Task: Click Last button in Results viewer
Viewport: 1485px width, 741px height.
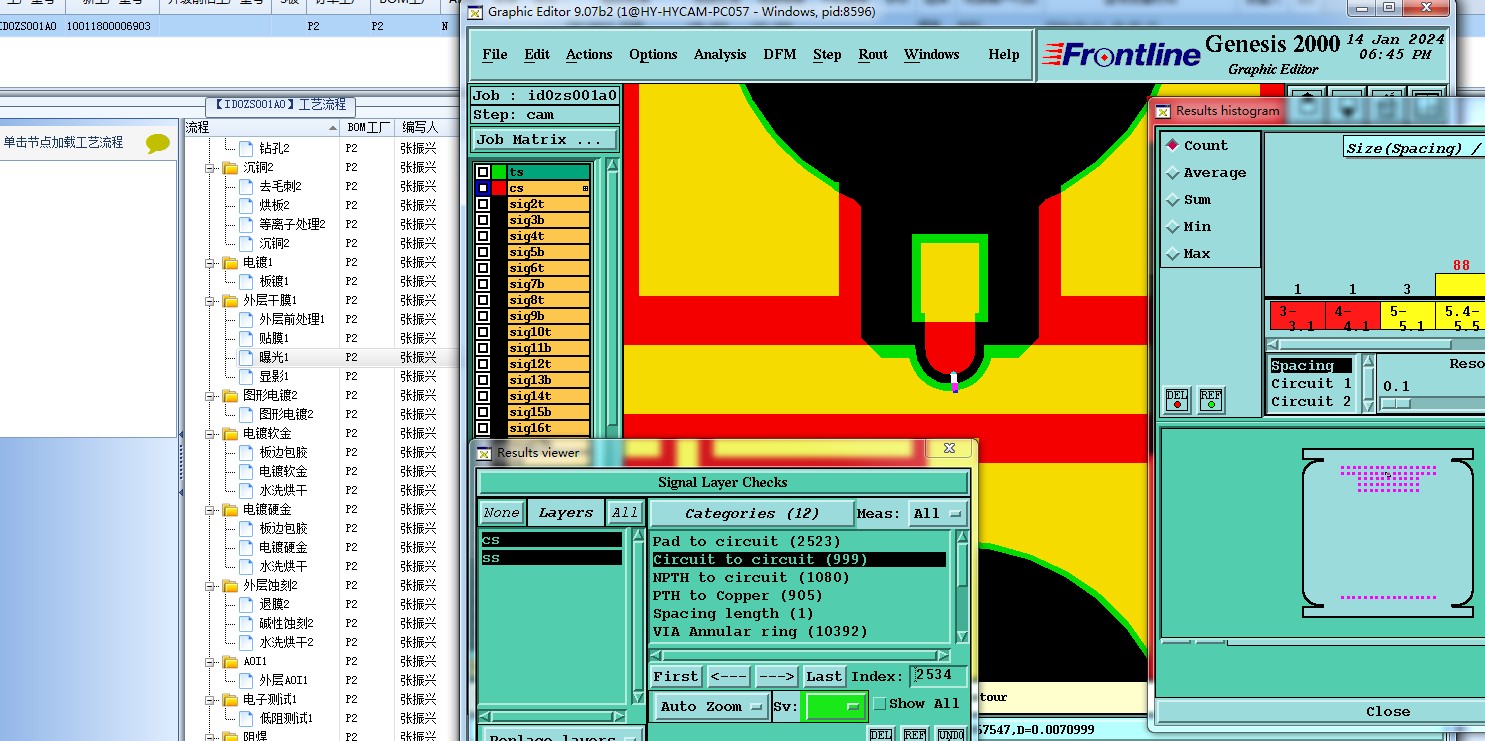Action: (824, 677)
